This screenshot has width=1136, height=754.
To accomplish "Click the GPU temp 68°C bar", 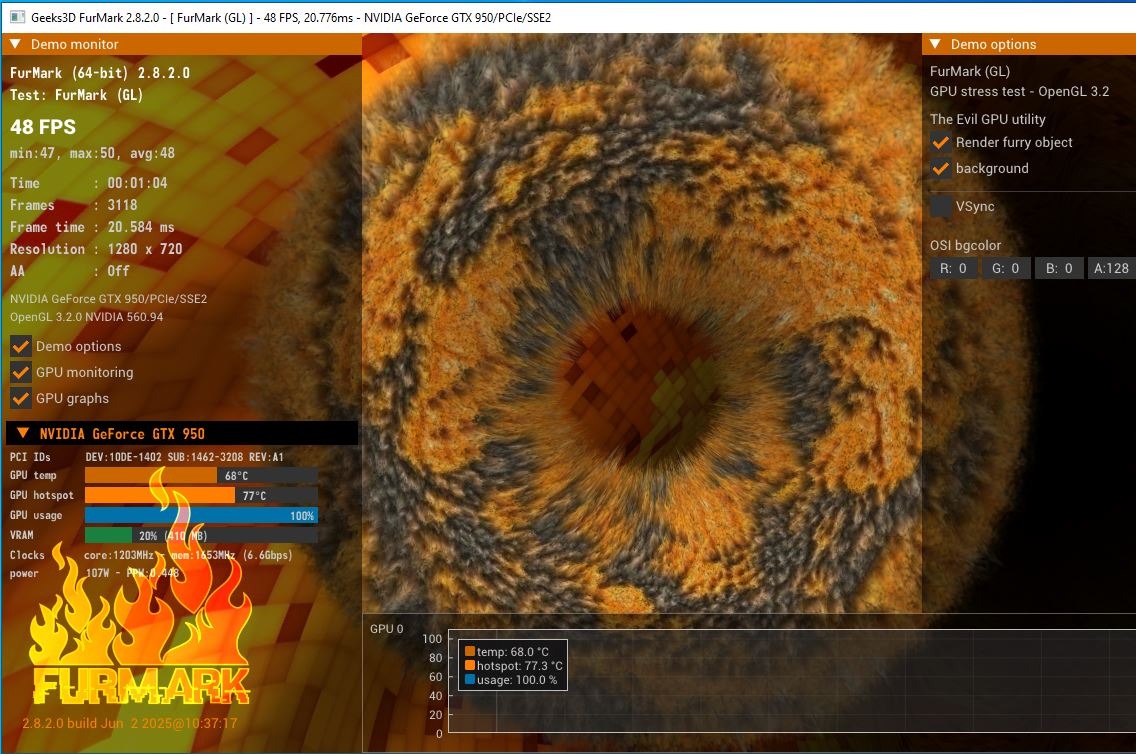I will point(201,476).
